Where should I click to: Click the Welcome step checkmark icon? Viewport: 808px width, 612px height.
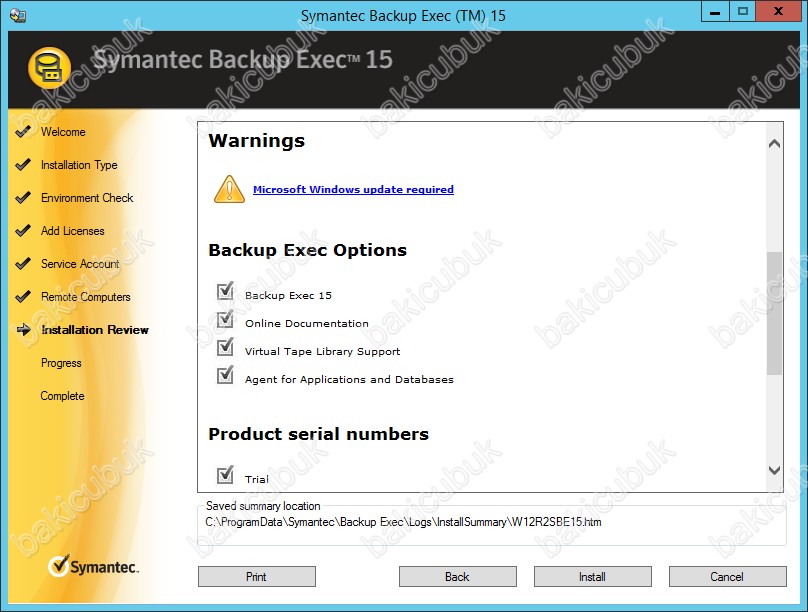(23, 132)
